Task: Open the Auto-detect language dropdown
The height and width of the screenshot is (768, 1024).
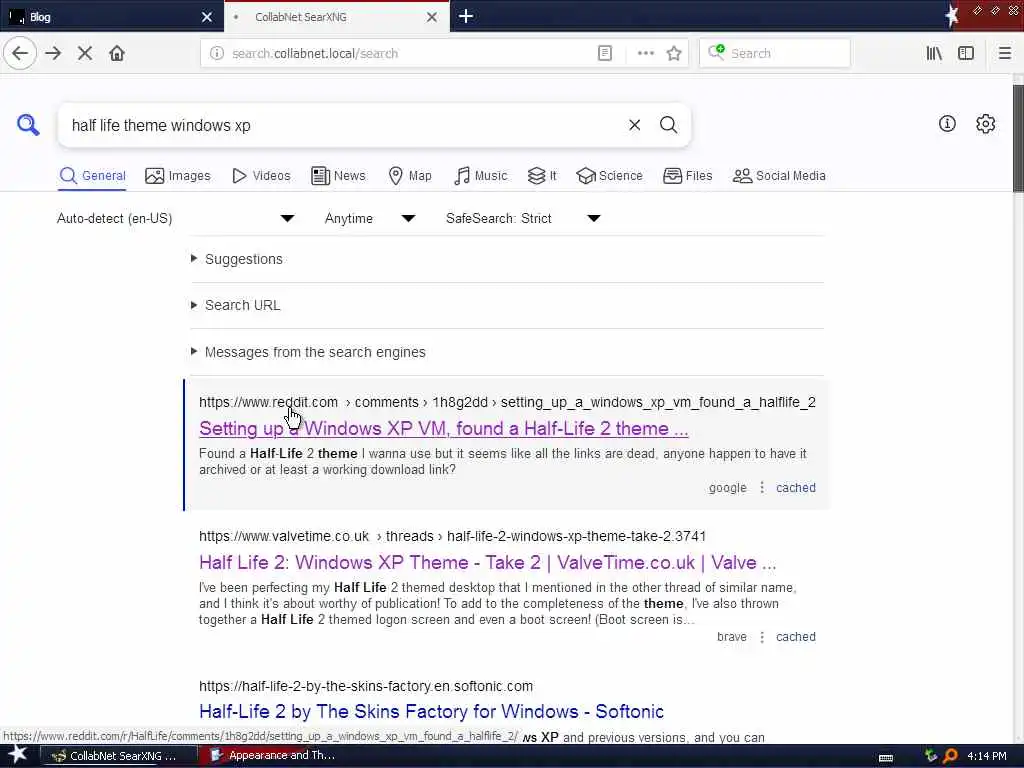Action: (x=176, y=218)
